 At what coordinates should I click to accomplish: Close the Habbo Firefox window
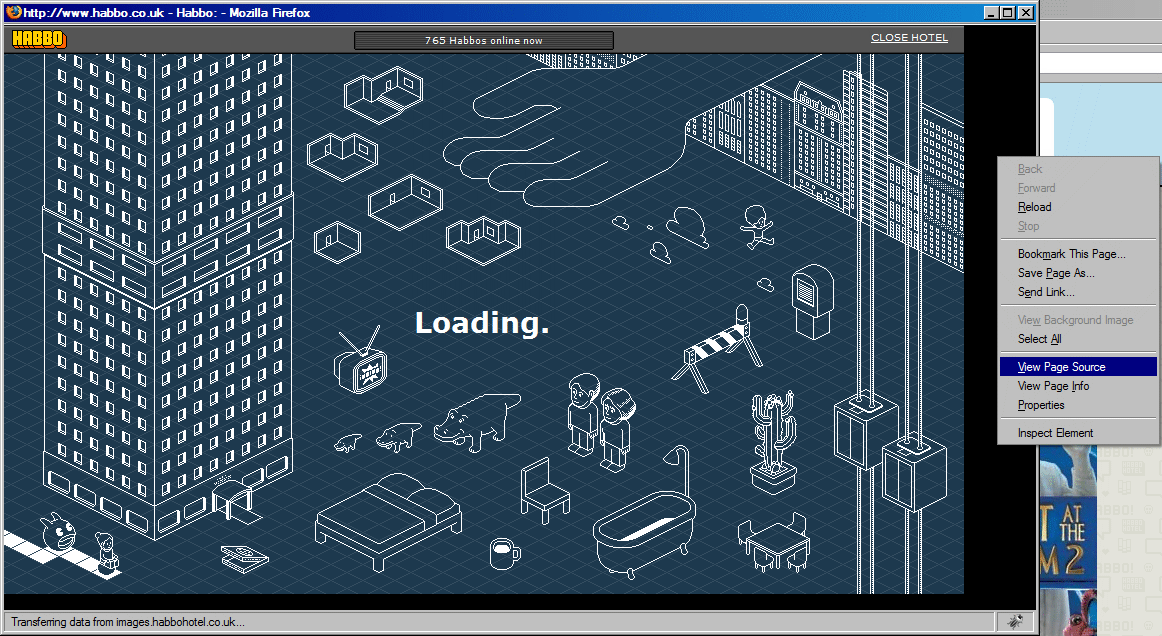tap(1026, 13)
